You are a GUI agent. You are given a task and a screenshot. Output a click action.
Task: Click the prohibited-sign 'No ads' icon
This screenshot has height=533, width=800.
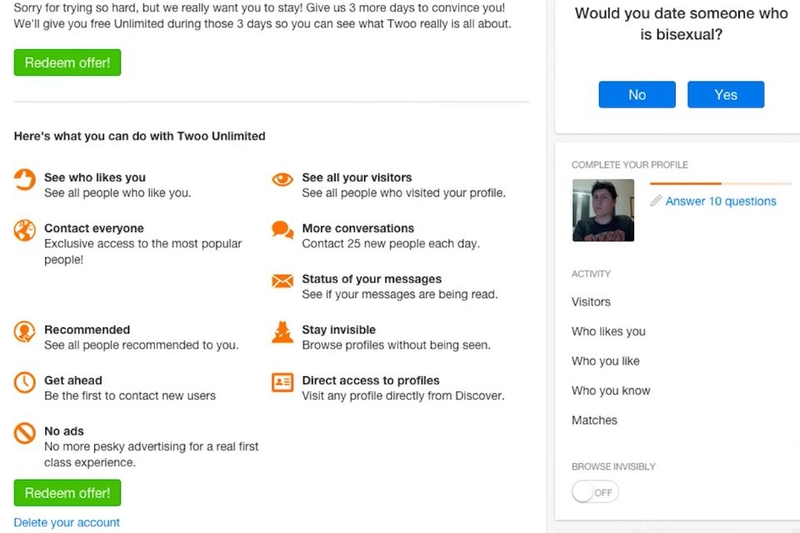coord(24,433)
